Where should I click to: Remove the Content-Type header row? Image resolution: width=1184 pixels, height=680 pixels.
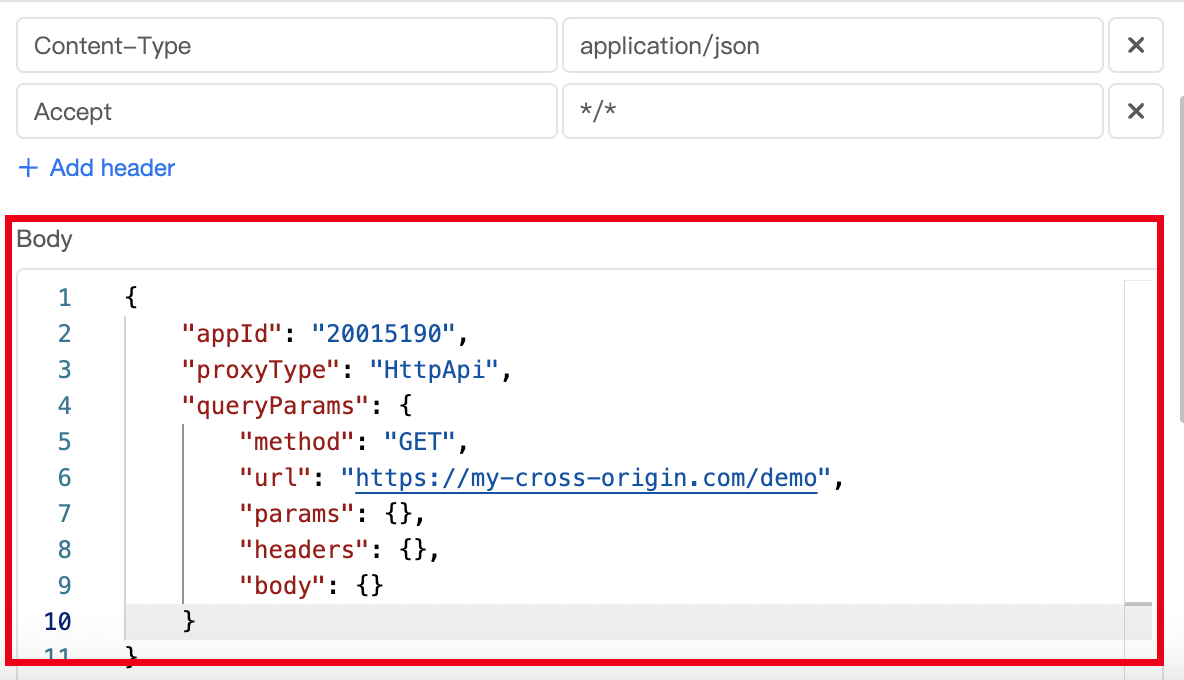coord(1135,45)
